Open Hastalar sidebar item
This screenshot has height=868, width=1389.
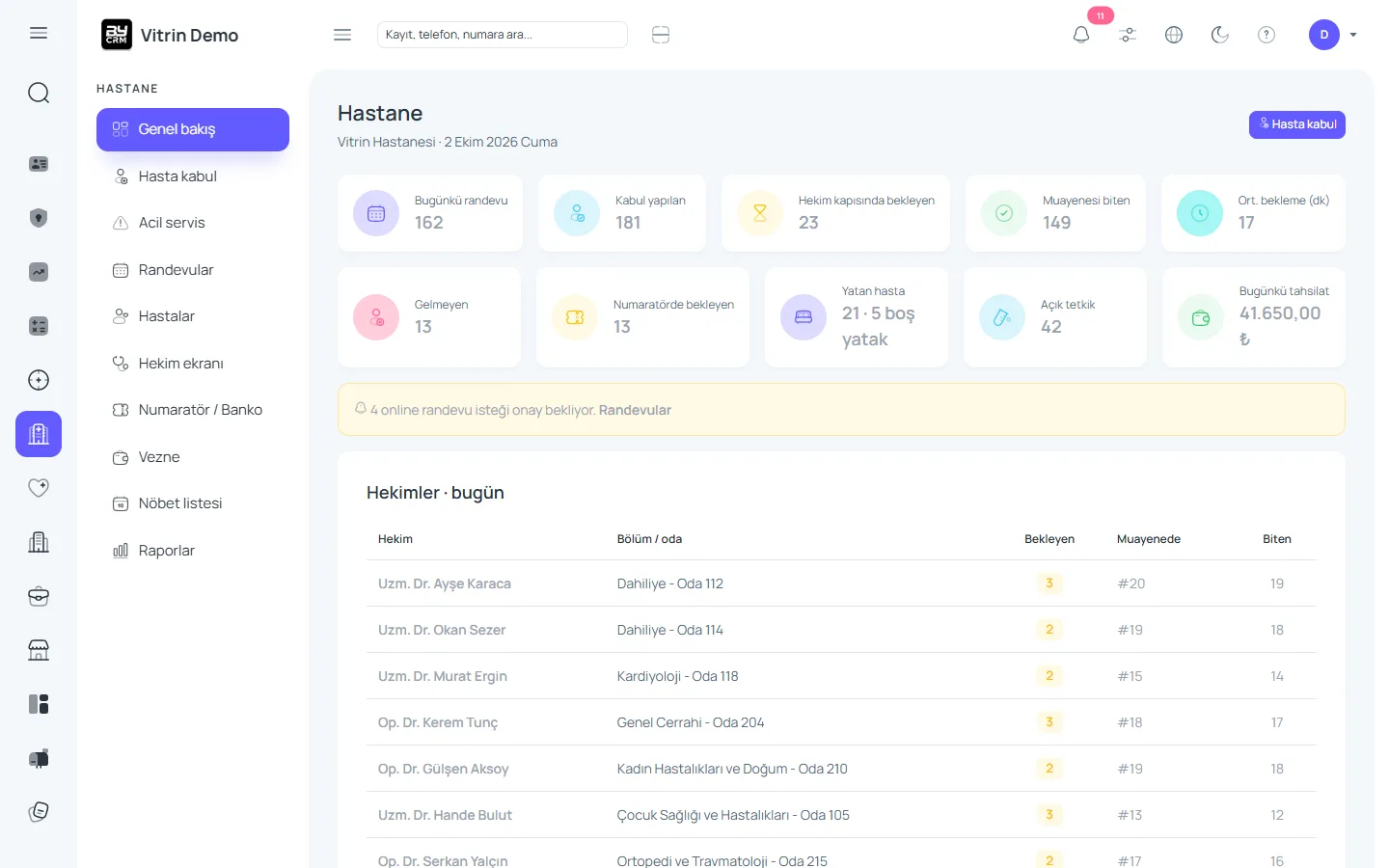[x=193, y=316]
